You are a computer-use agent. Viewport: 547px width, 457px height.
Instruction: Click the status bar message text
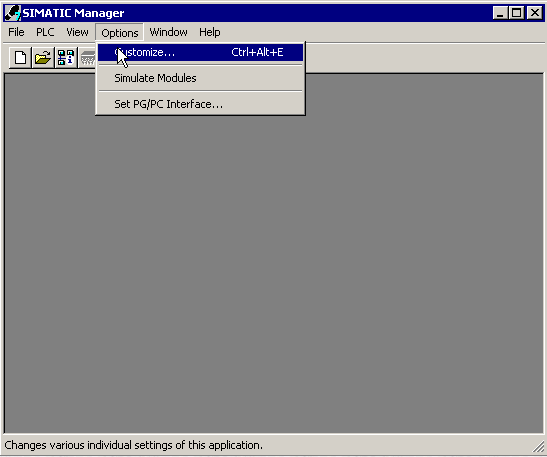click(133, 445)
